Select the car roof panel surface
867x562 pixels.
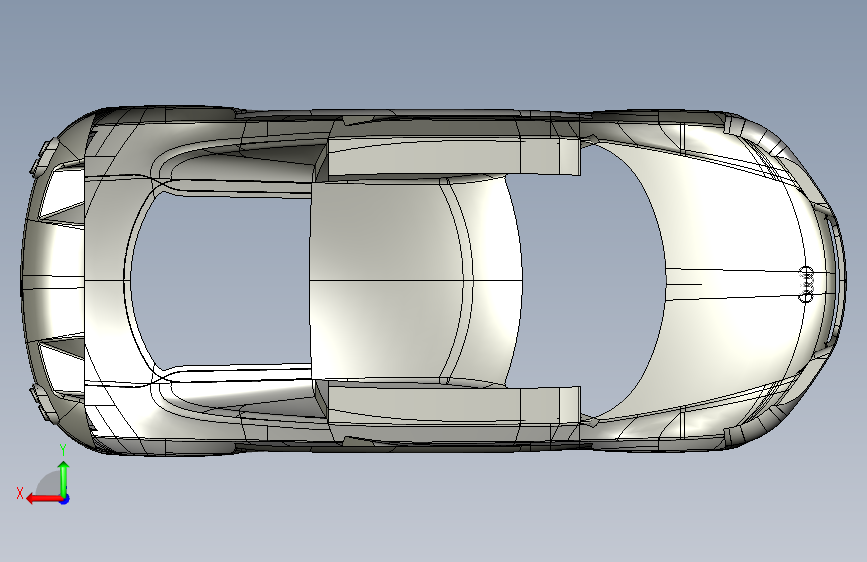pos(387,279)
